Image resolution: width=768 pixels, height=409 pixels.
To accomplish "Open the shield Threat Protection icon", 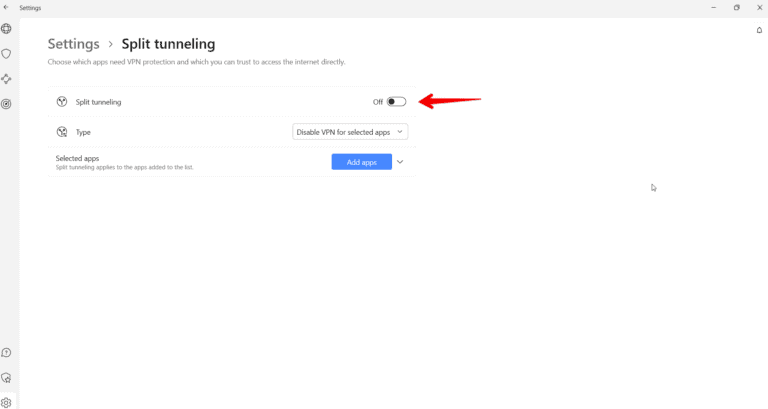I will 7,54.
